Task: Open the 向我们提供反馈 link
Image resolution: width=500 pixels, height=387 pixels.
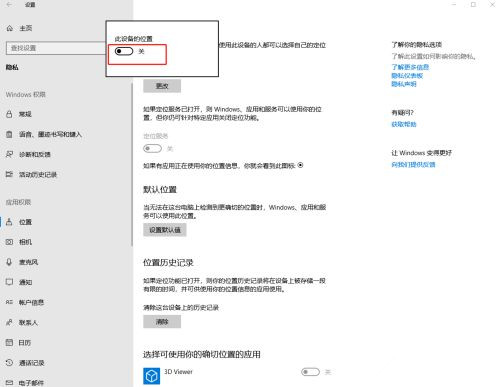Action: (x=413, y=165)
